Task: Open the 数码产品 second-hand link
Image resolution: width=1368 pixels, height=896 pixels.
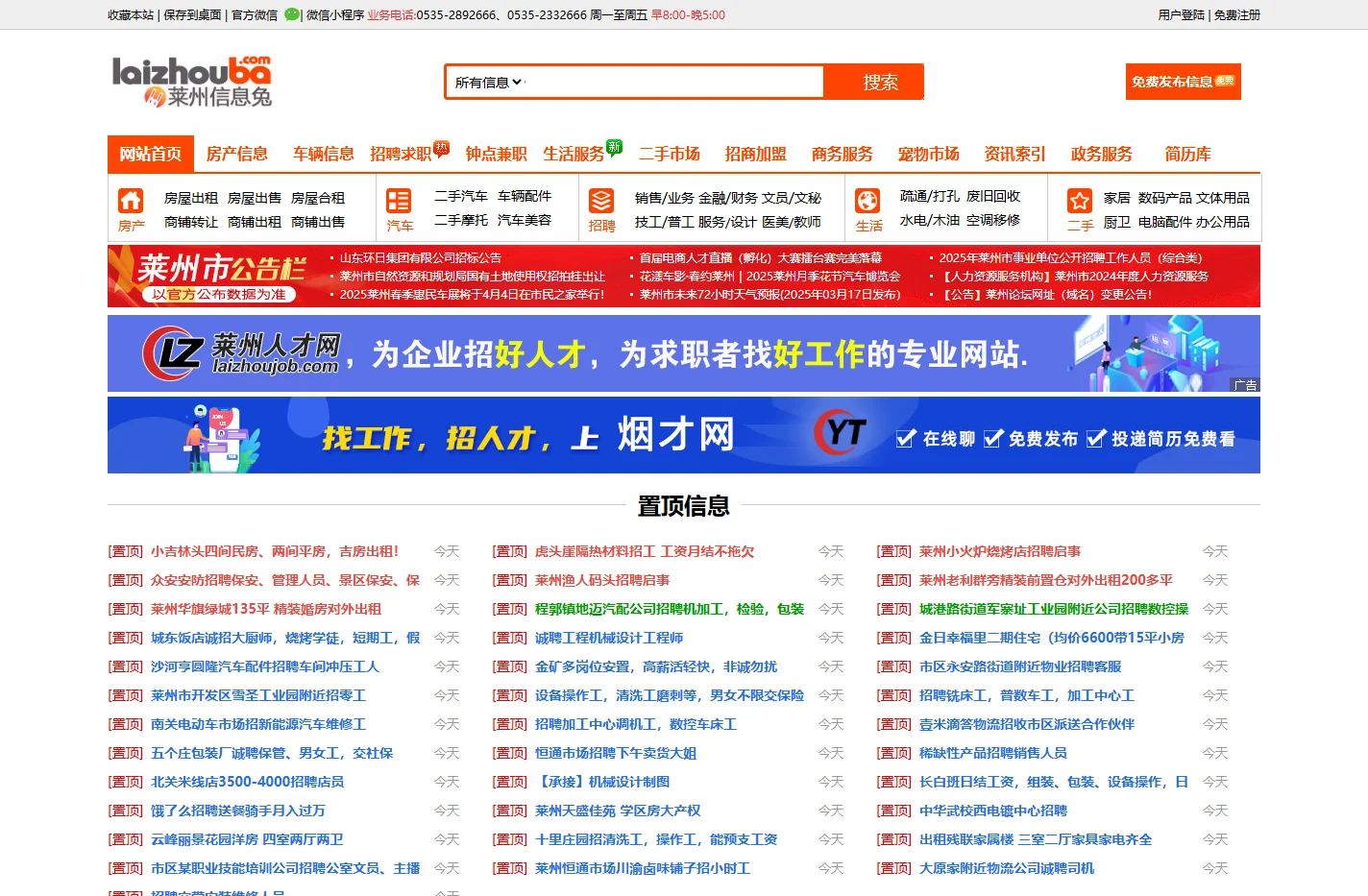Action: [x=1164, y=198]
